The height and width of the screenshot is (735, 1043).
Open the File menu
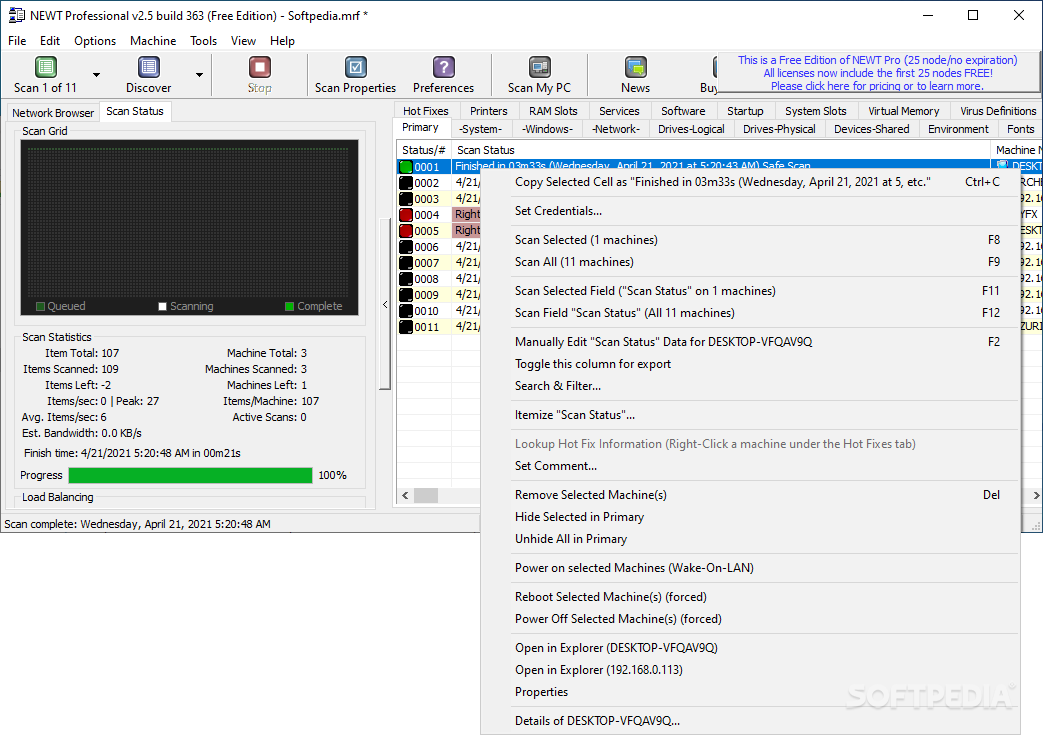pos(17,41)
